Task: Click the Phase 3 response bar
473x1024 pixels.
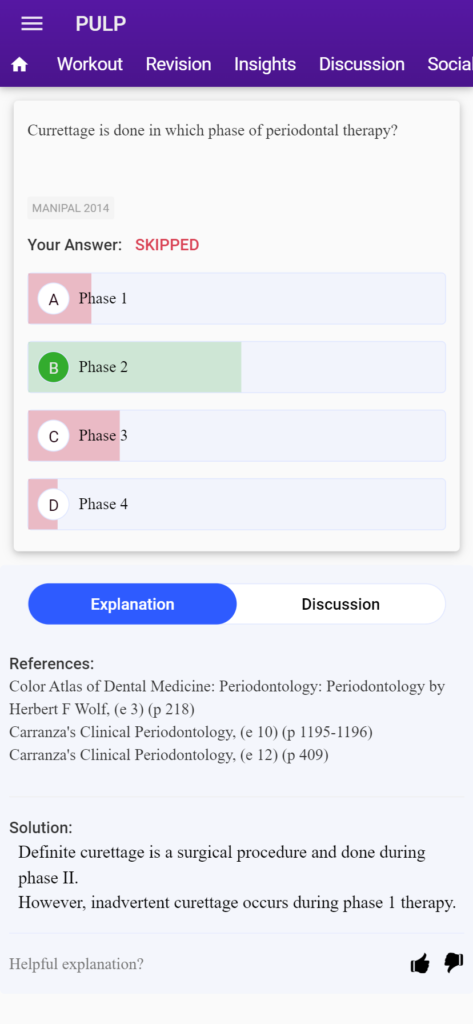Action: pyautogui.click(x=236, y=436)
